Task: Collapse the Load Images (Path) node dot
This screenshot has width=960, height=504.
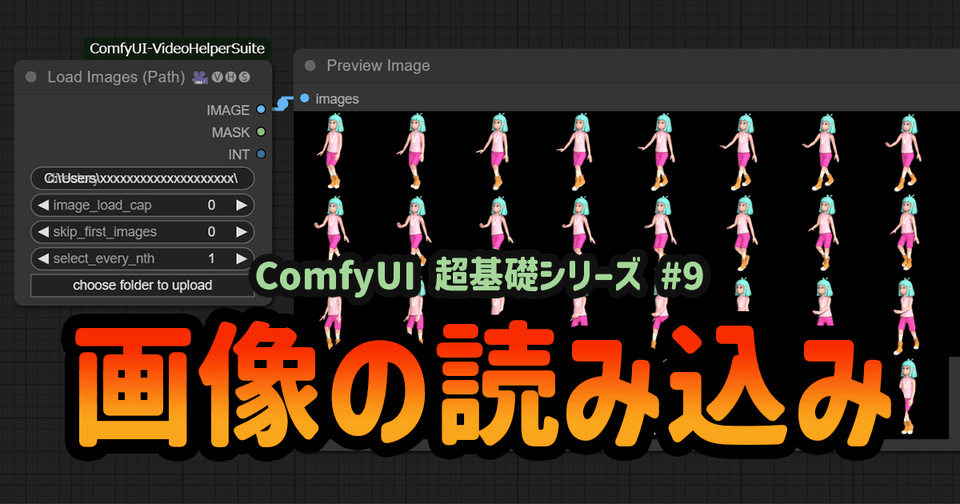Action: pos(31,77)
